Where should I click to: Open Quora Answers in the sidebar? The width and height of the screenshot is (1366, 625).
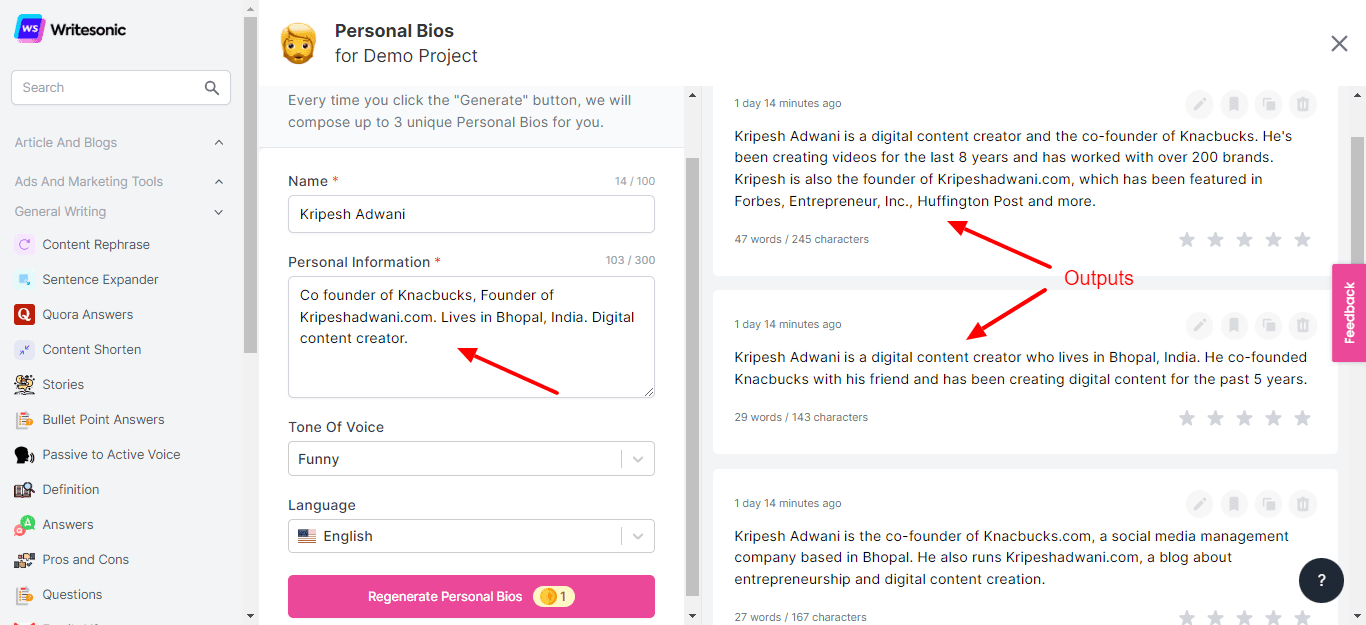coord(87,315)
